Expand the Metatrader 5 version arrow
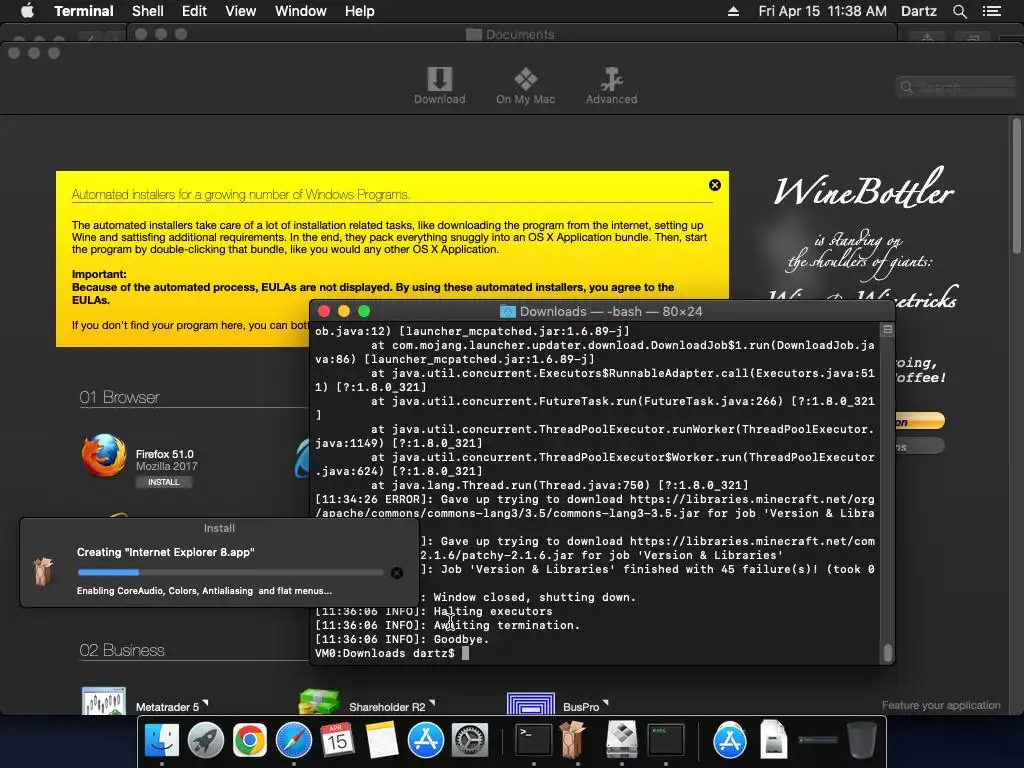1024x768 pixels. click(x=205, y=703)
